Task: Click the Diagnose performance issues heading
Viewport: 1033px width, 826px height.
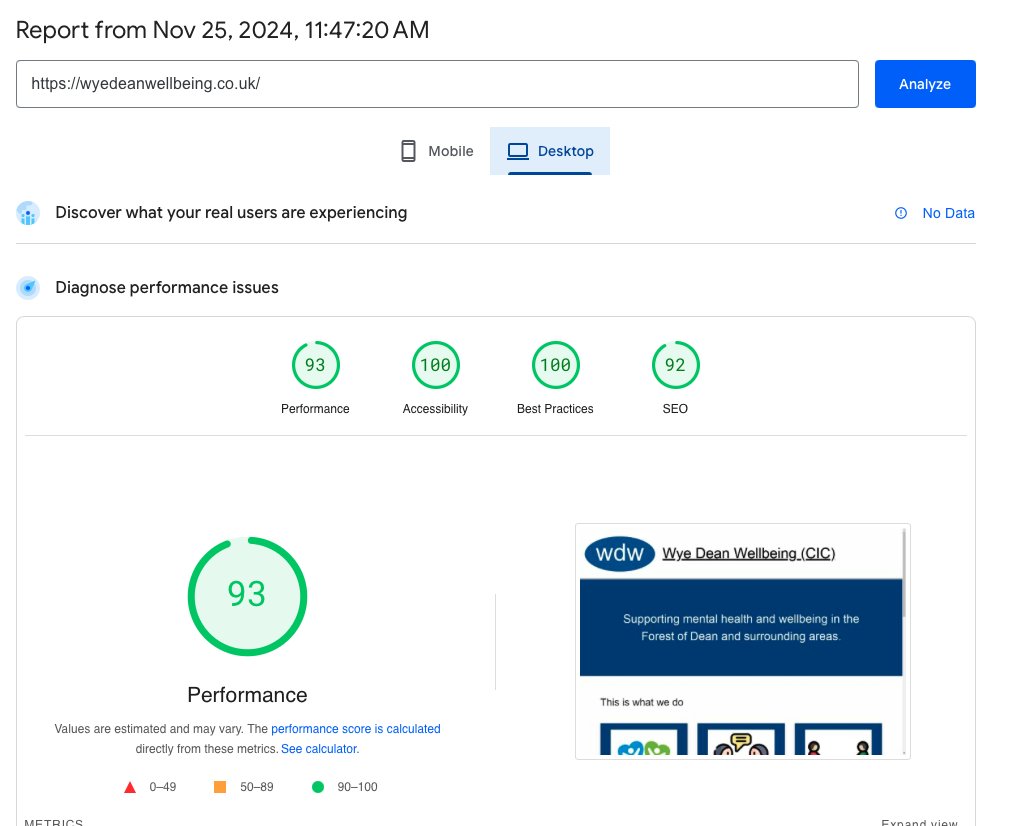Action: (x=167, y=288)
